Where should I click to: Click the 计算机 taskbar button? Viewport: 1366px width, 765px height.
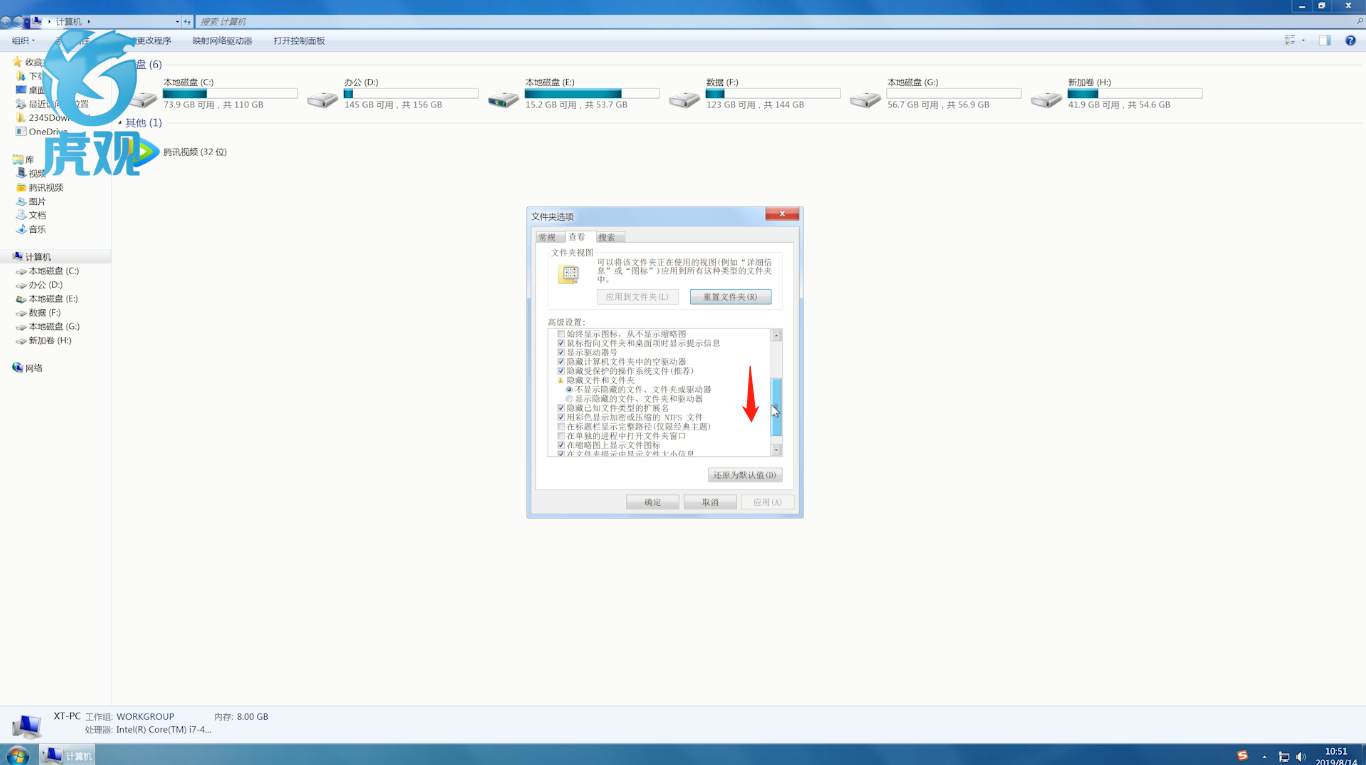pyautogui.click(x=68, y=756)
